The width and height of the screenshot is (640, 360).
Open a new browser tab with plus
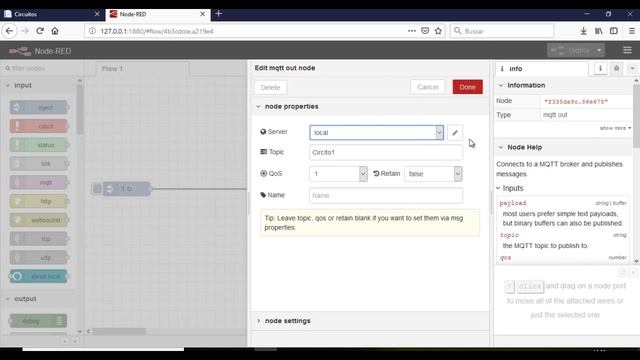[x=219, y=14]
